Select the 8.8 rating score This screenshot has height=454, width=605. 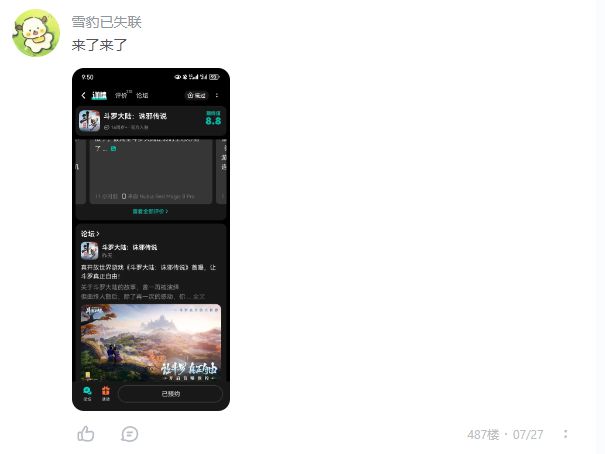[213, 121]
